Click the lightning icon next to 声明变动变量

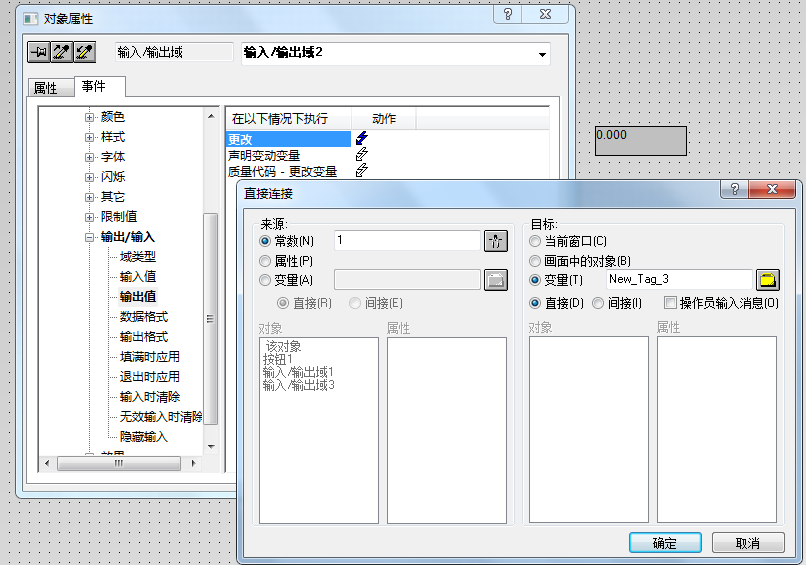[362, 154]
